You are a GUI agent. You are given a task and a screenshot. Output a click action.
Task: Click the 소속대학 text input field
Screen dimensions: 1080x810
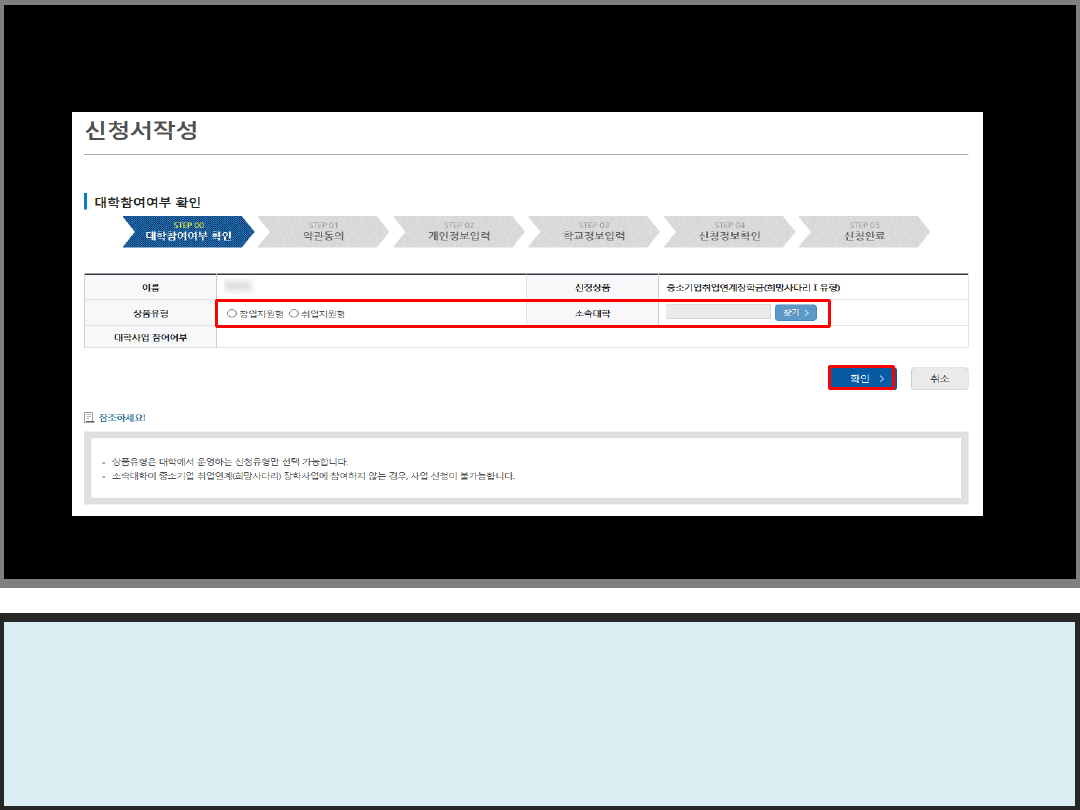718,312
